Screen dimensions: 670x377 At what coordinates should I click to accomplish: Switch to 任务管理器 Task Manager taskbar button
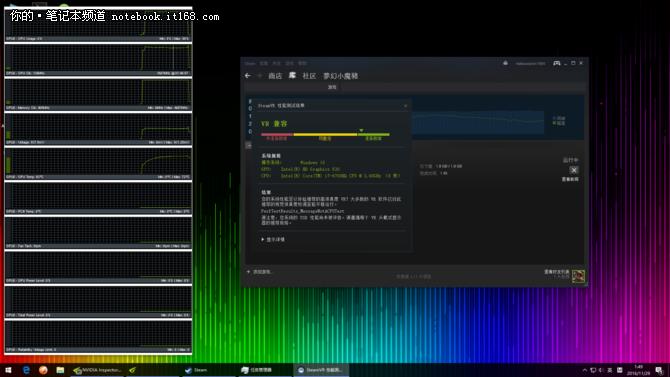point(265,370)
